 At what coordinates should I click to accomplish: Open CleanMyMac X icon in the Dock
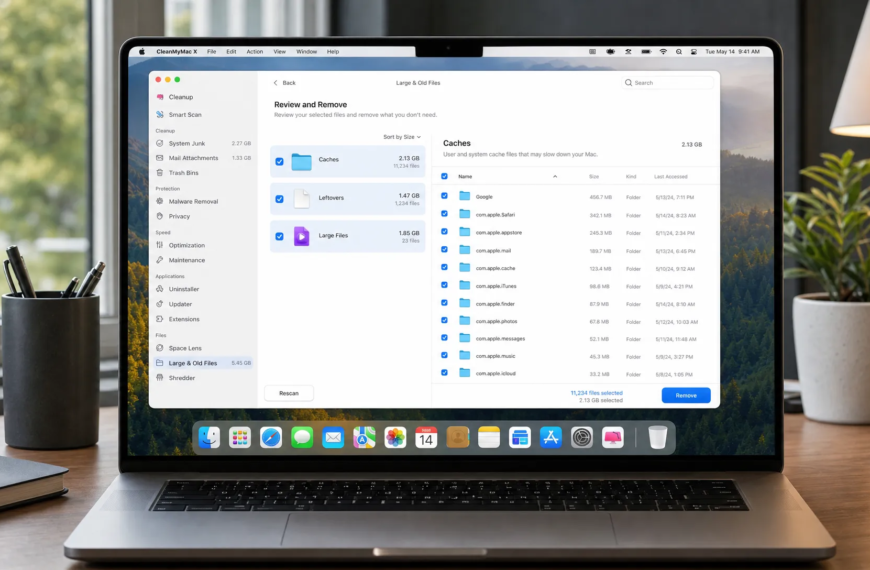point(613,438)
